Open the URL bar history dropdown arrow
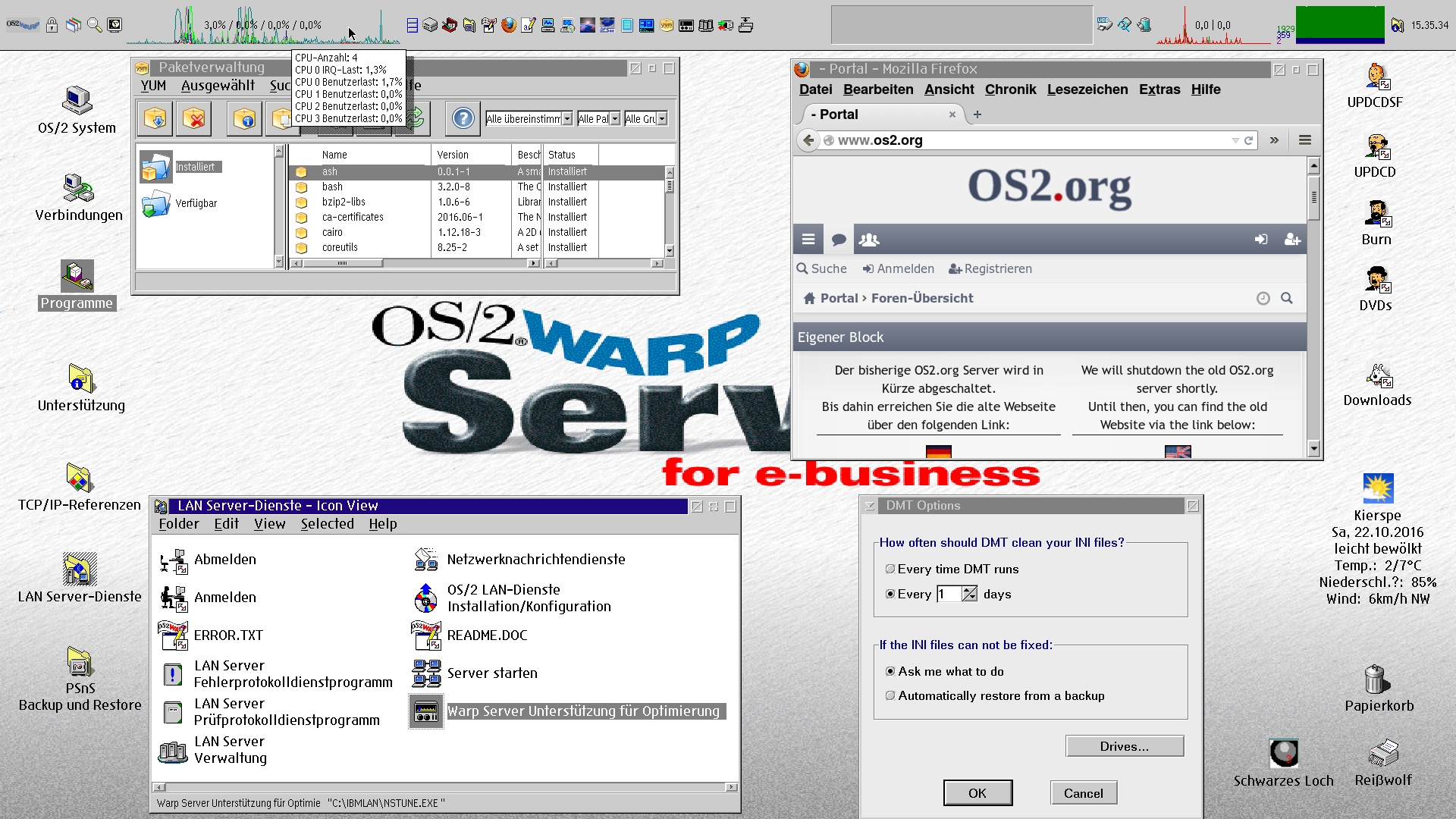The width and height of the screenshot is (1456, 819). 1235,140
